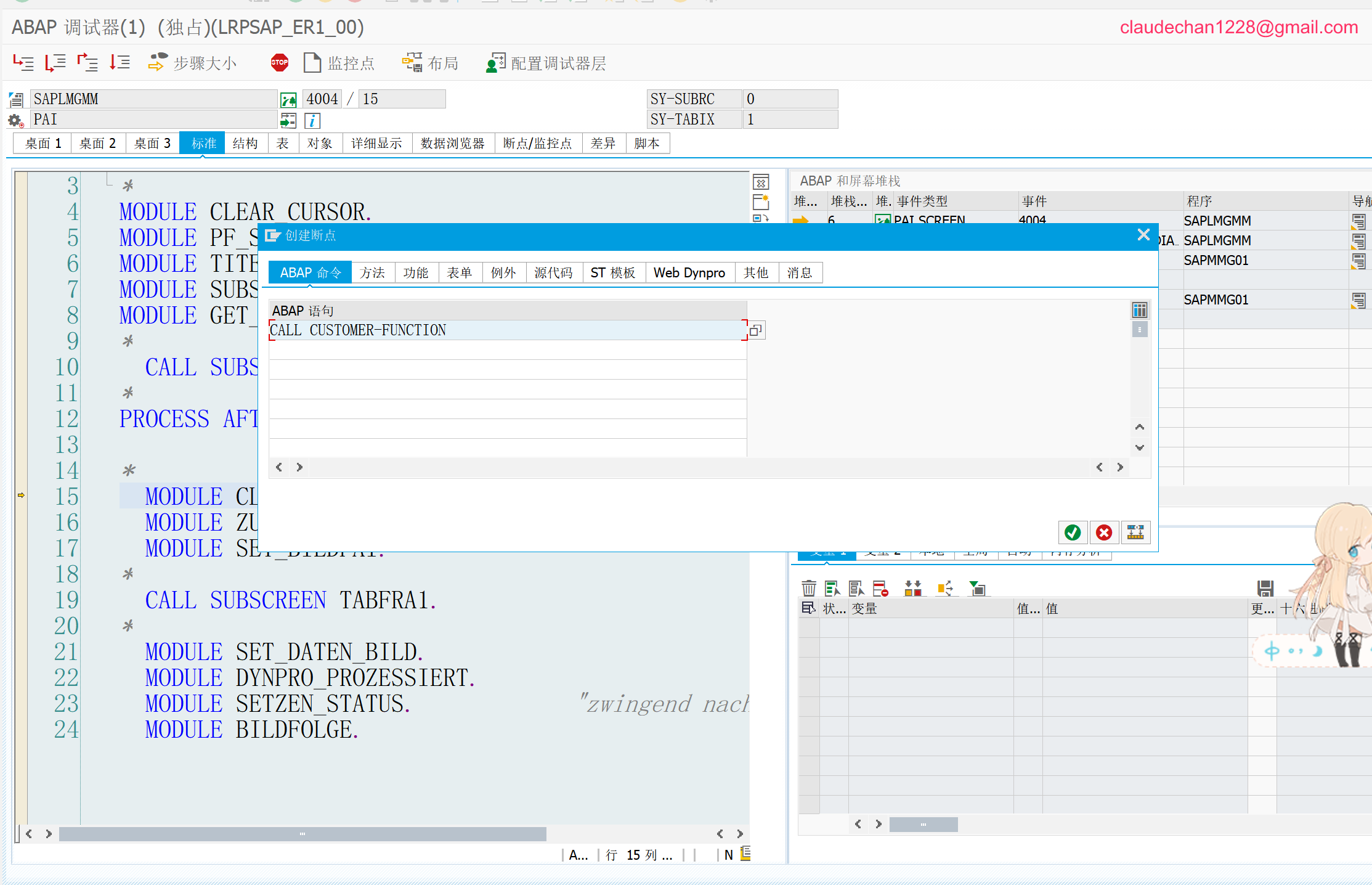This screenshot has width=1372, height=885.
Task: Confirm breakpoint with green checkmark button
Action: pyautogui.click(x=1072, y=532)
